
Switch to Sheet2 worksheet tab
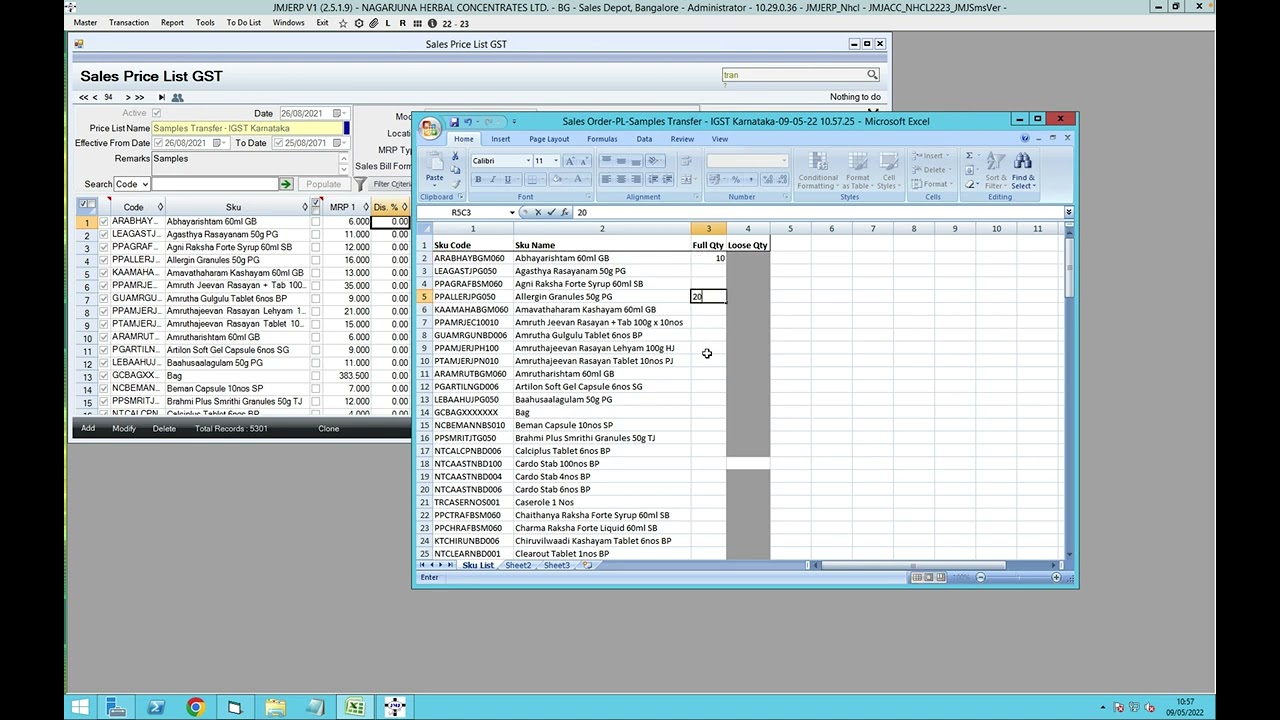[x=518, y=566]
